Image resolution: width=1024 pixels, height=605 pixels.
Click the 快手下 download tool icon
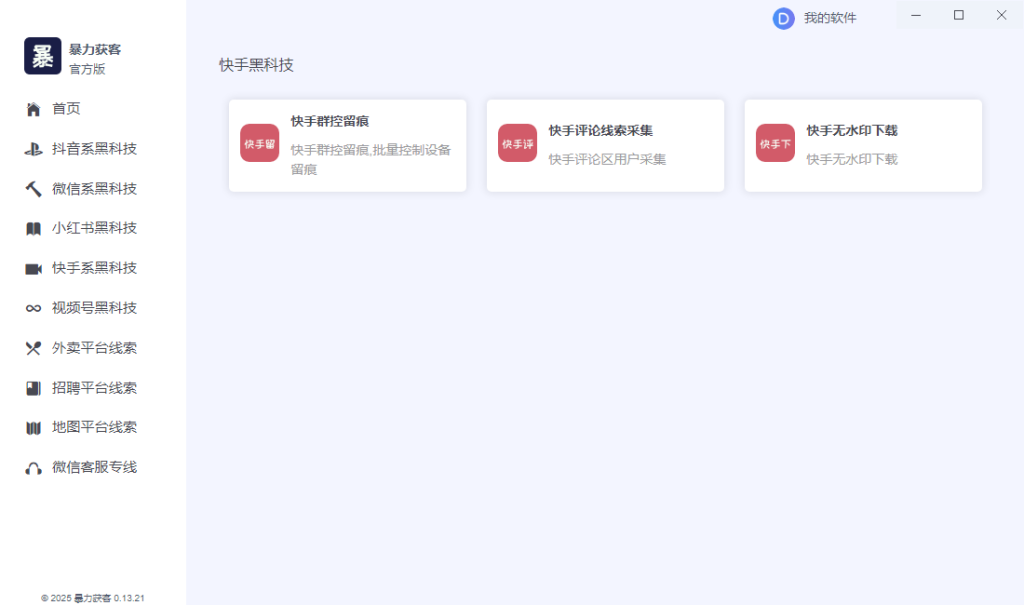tap(775, 143)
